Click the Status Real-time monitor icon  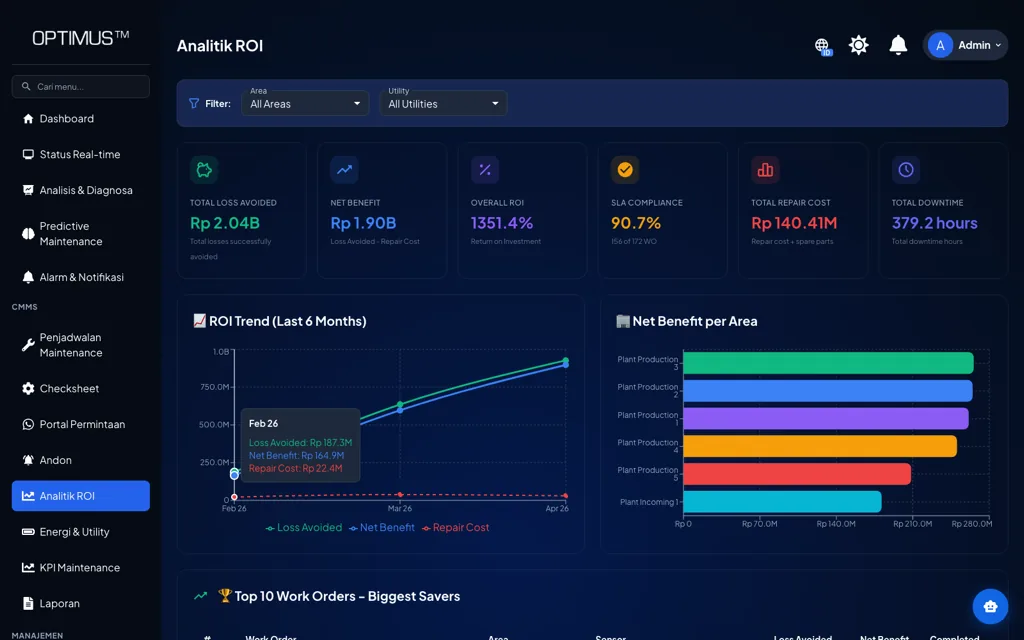[28, 154]
